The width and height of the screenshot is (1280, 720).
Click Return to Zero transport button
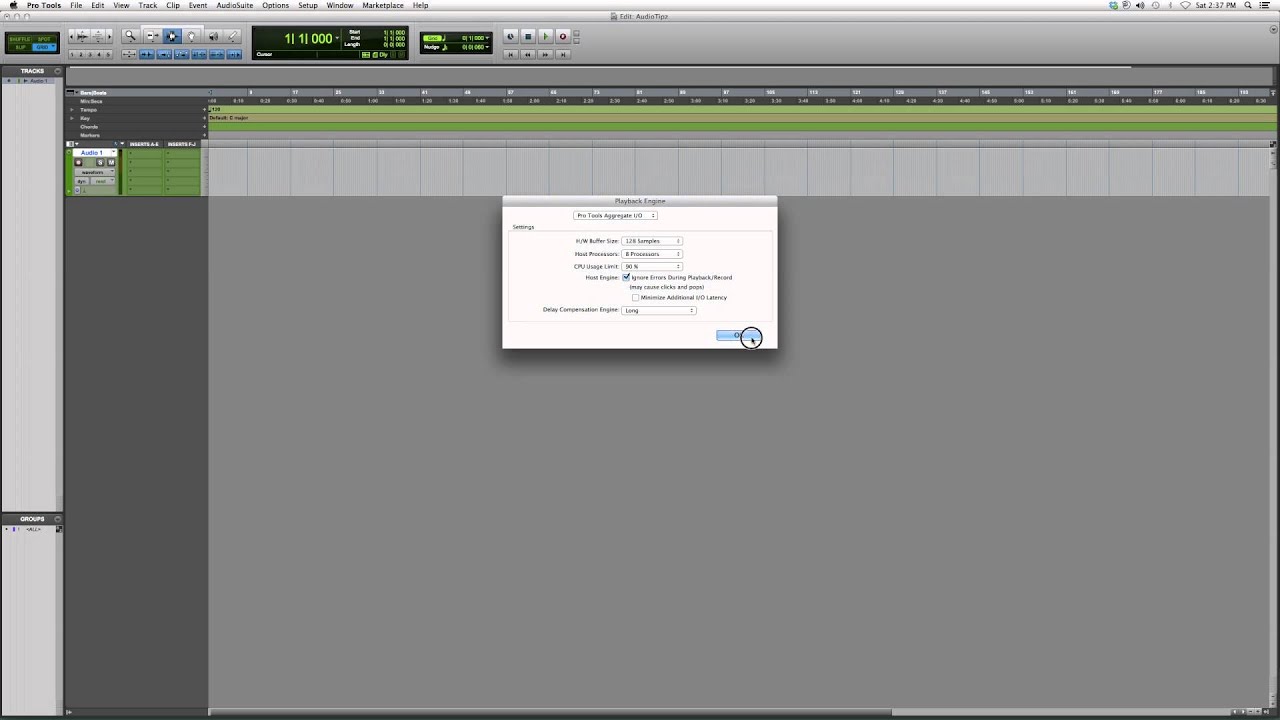pos(511,54)
